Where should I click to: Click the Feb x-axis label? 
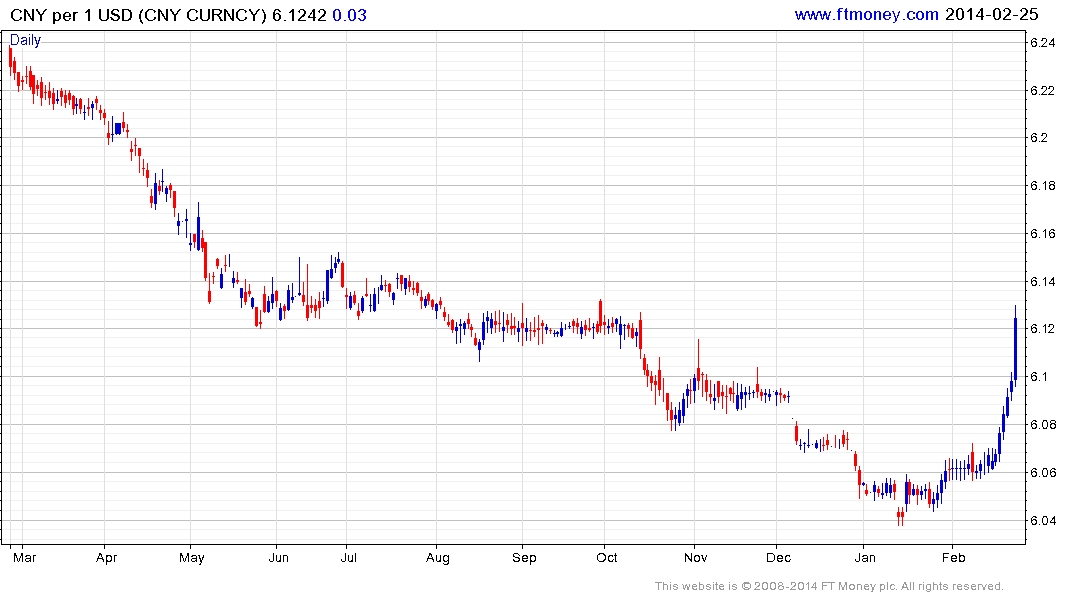[x=954, y=557]
